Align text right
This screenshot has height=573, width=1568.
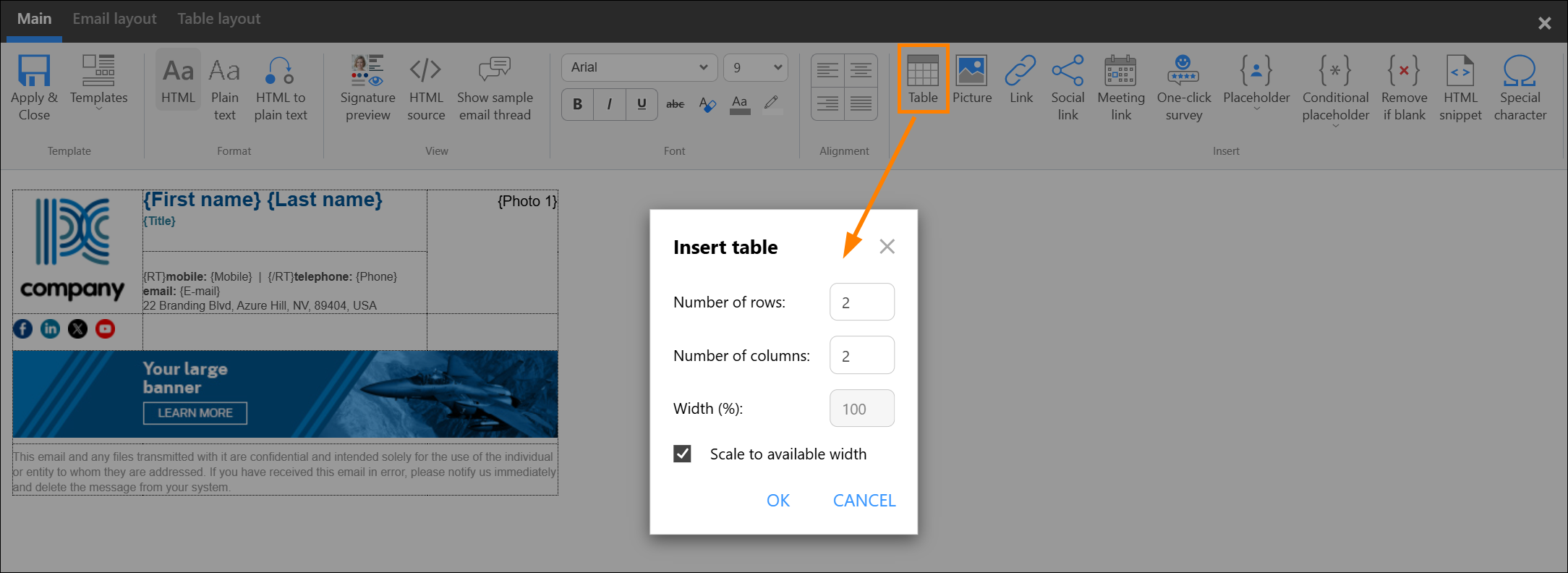click(x=827, y=104)
